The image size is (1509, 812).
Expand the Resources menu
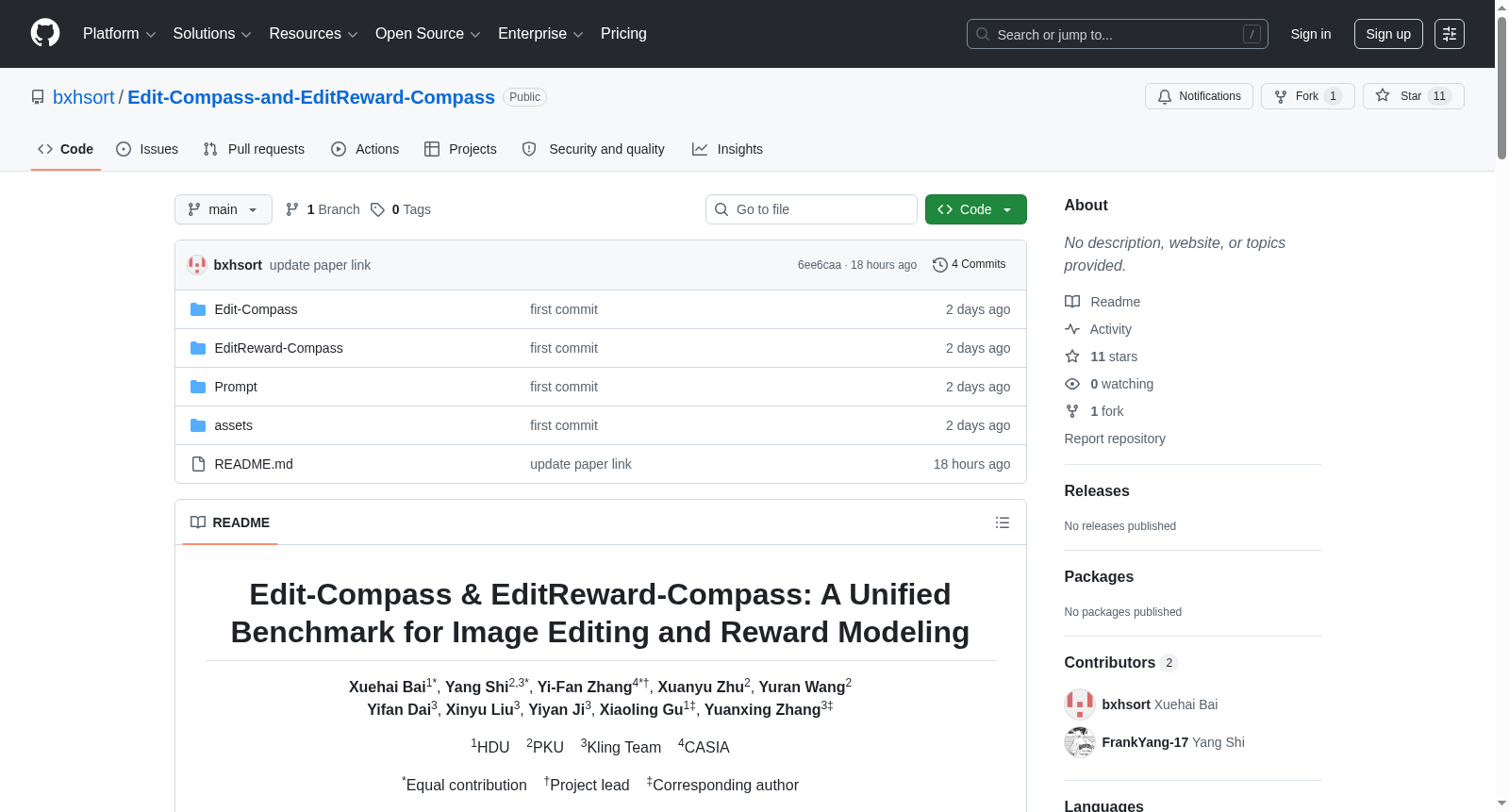(313, 34)
